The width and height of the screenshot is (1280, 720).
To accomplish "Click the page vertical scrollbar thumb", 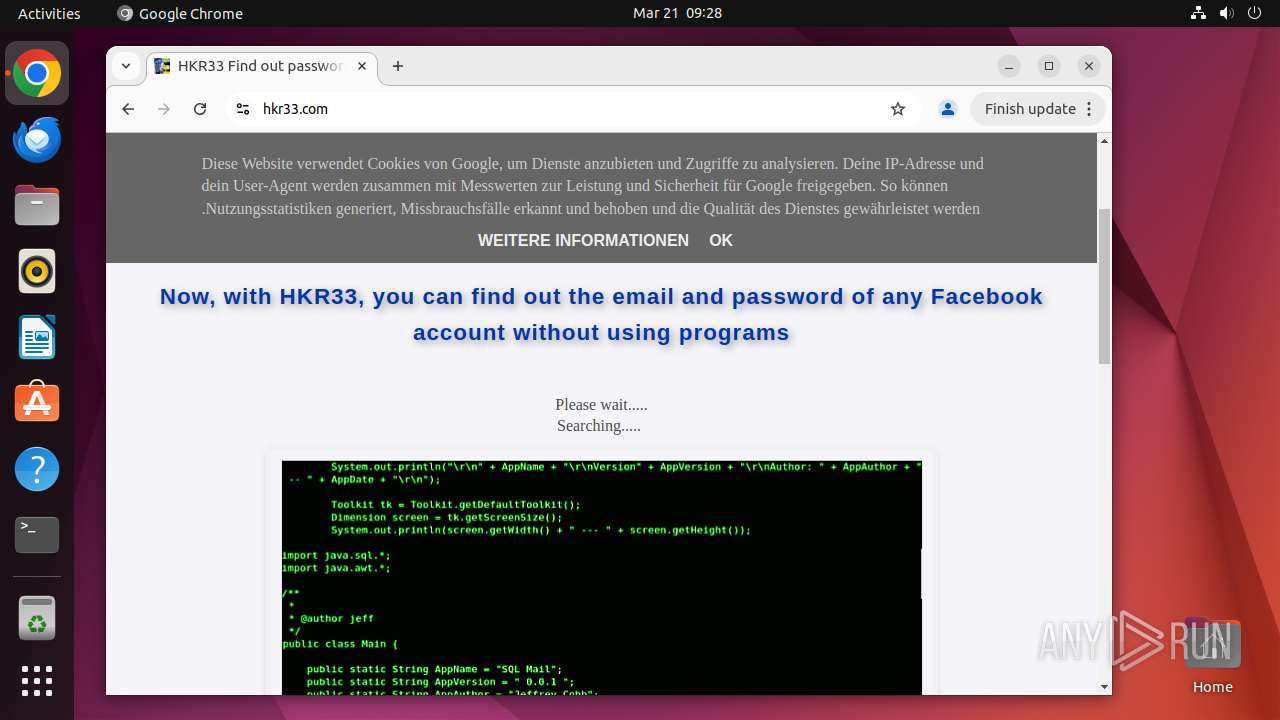I will coord(1104,286).
